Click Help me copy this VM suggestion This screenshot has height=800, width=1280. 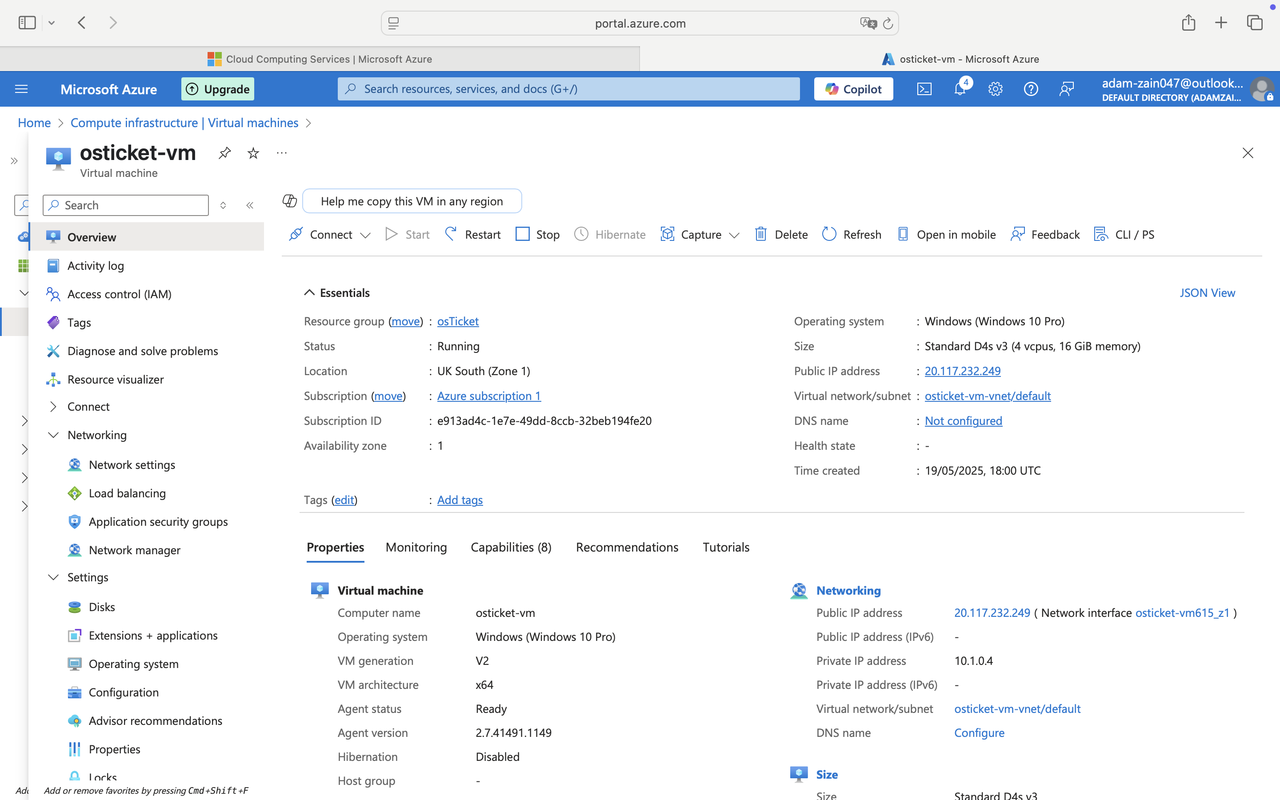412,201
